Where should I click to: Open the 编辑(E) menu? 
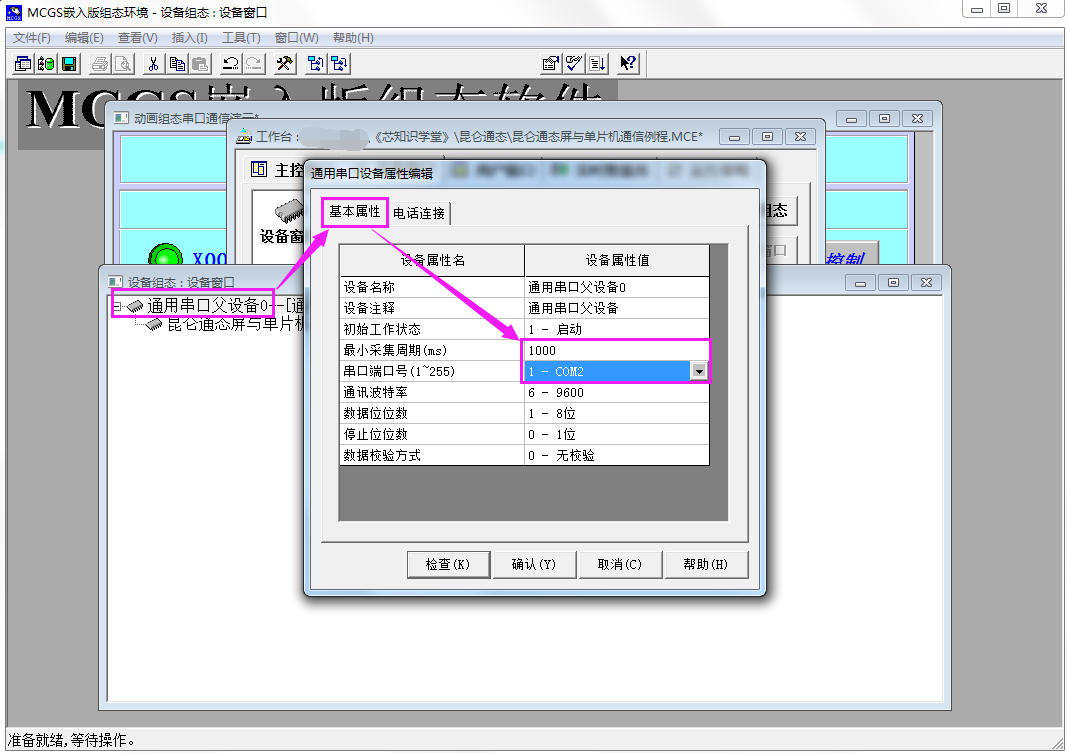click(84, 37)
